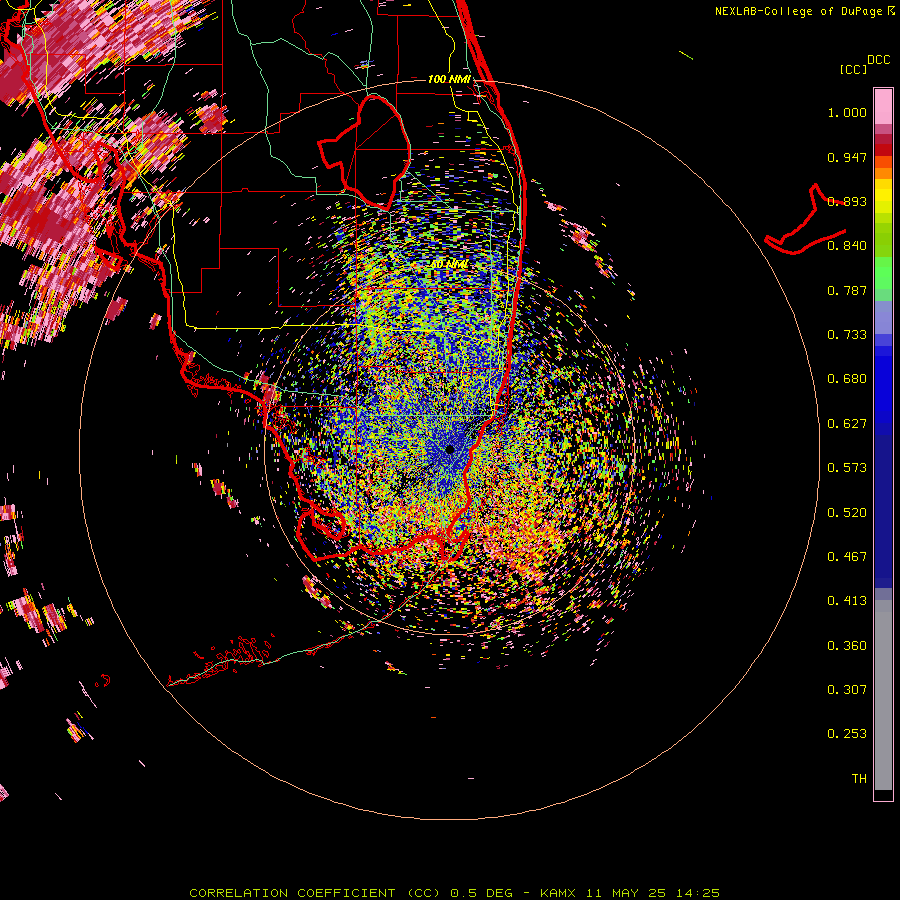Pick the dark navy color bar segment
This screenshot has width=900, height=900.
(883, 511)
